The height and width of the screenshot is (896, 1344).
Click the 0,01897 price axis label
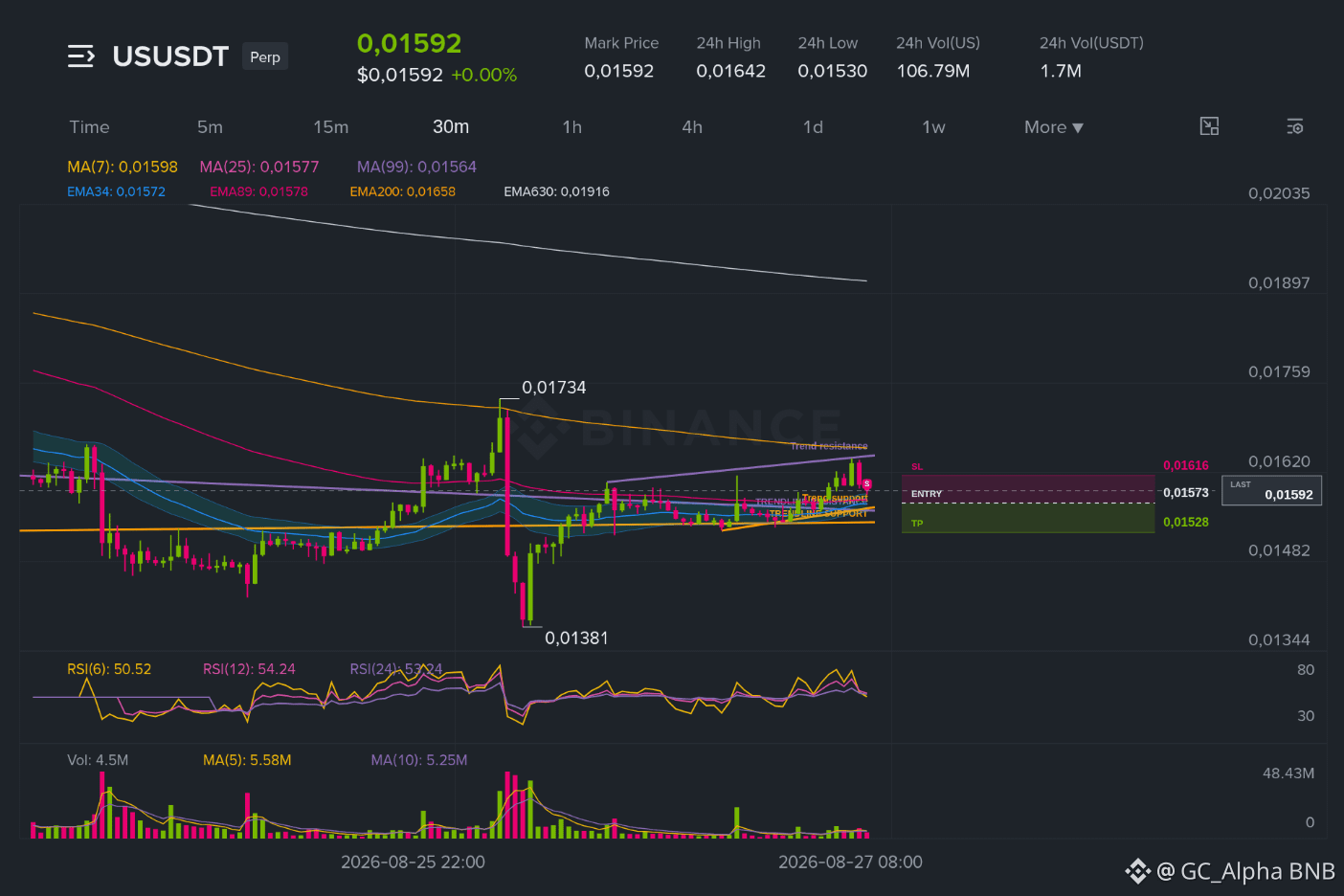[x=1279, y=283]
